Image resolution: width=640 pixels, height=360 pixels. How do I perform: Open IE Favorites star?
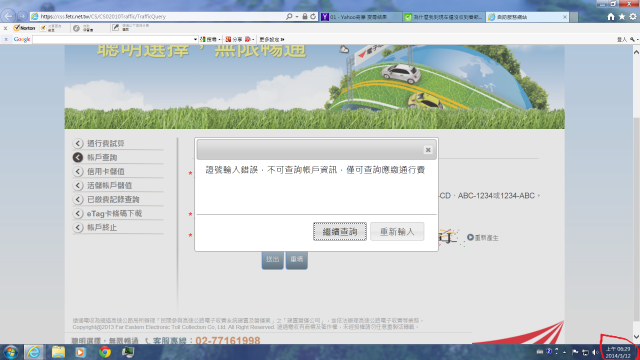(x=622, y=17)
